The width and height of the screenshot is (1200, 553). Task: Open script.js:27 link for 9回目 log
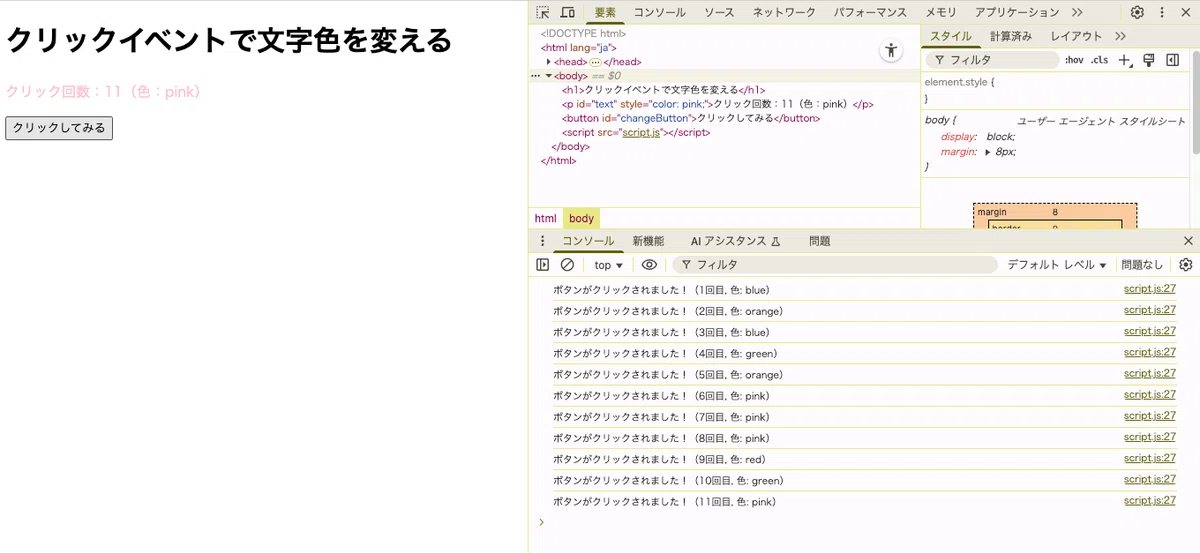coord(1149,458)
